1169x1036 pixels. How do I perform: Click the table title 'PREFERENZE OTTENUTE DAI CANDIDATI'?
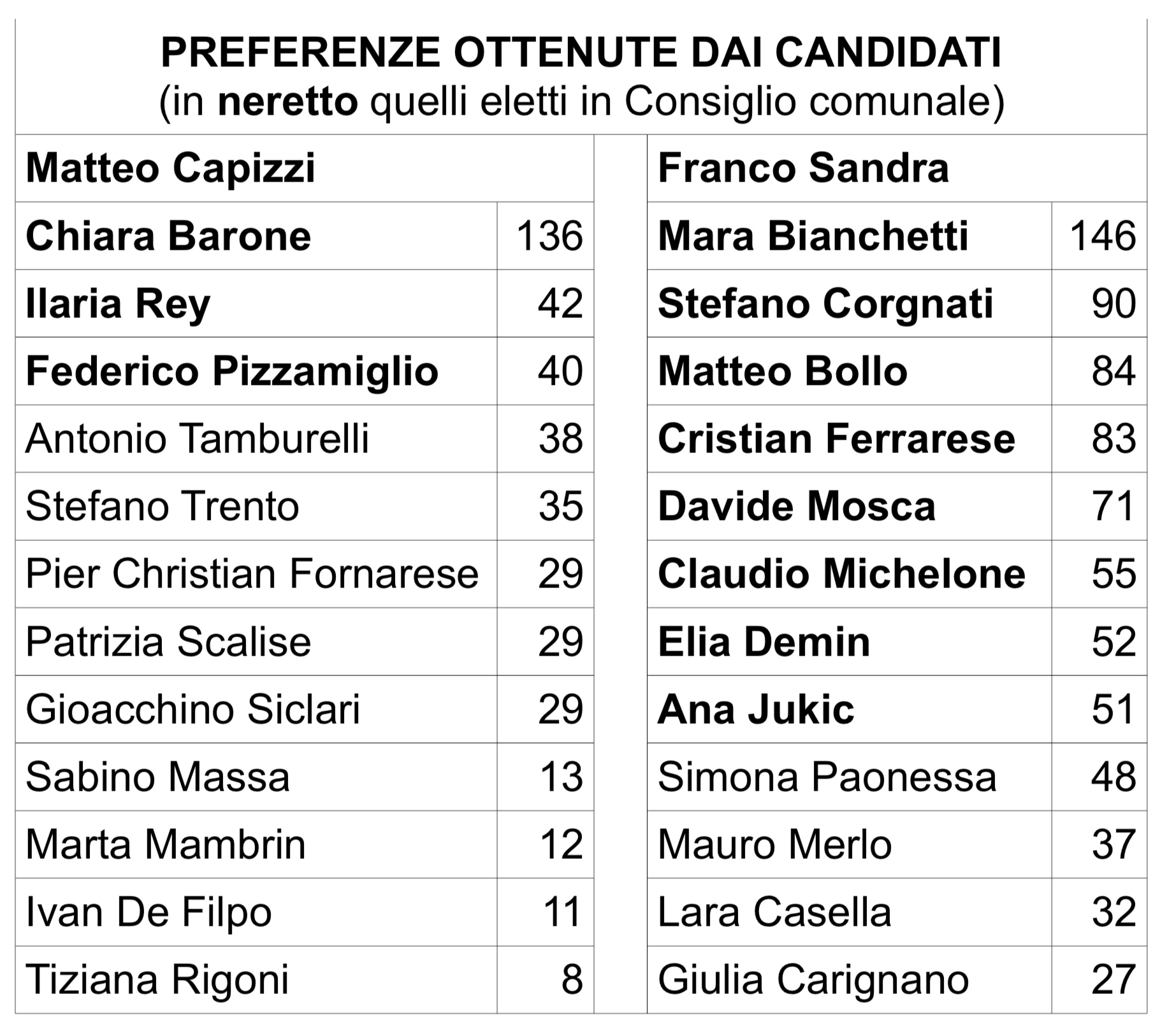click(x=581, y=52)
